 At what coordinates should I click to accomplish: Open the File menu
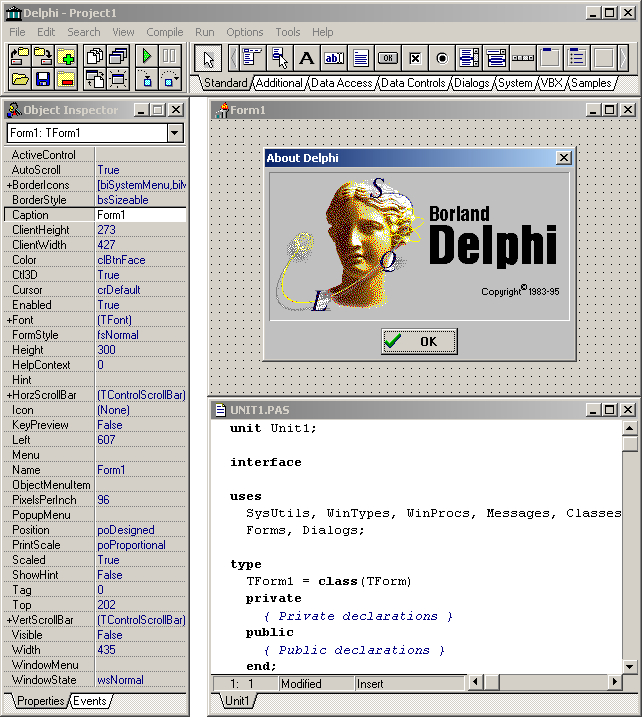point(17,32)
